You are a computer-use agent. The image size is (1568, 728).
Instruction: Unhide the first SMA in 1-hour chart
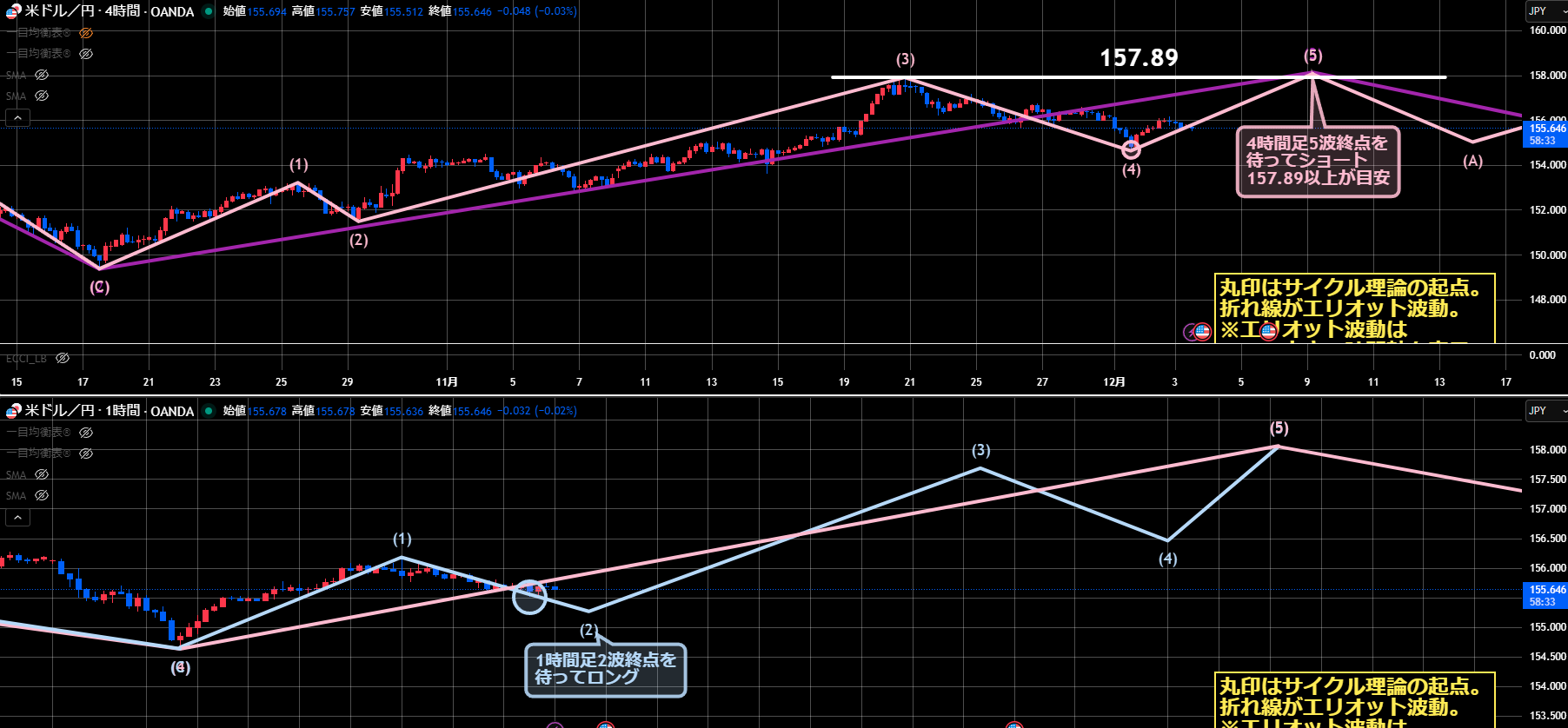click(x=42, y=475)
